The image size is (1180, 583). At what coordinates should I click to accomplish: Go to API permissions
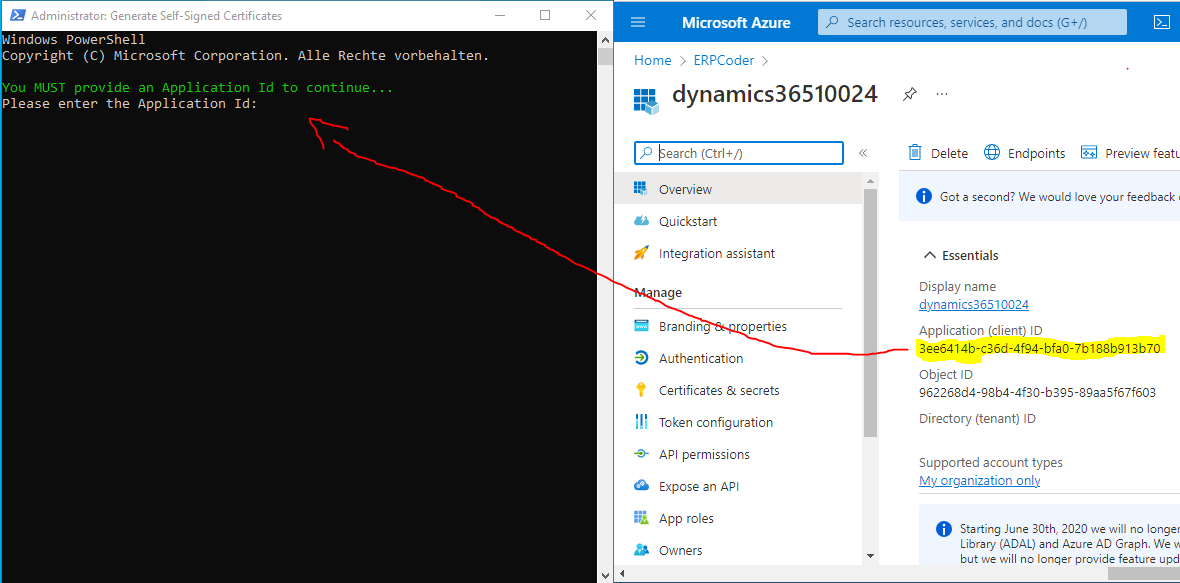click(703, 454)
